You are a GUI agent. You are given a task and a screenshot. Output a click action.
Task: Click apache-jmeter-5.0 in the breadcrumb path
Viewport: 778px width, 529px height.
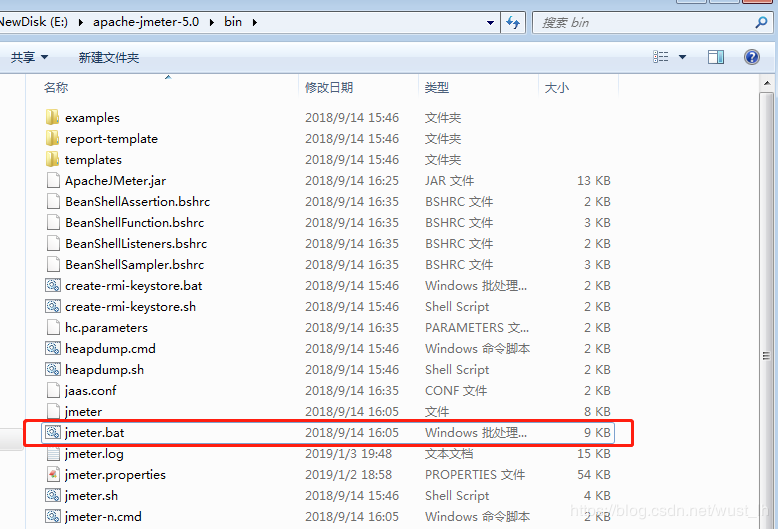(x=148, y=22)
